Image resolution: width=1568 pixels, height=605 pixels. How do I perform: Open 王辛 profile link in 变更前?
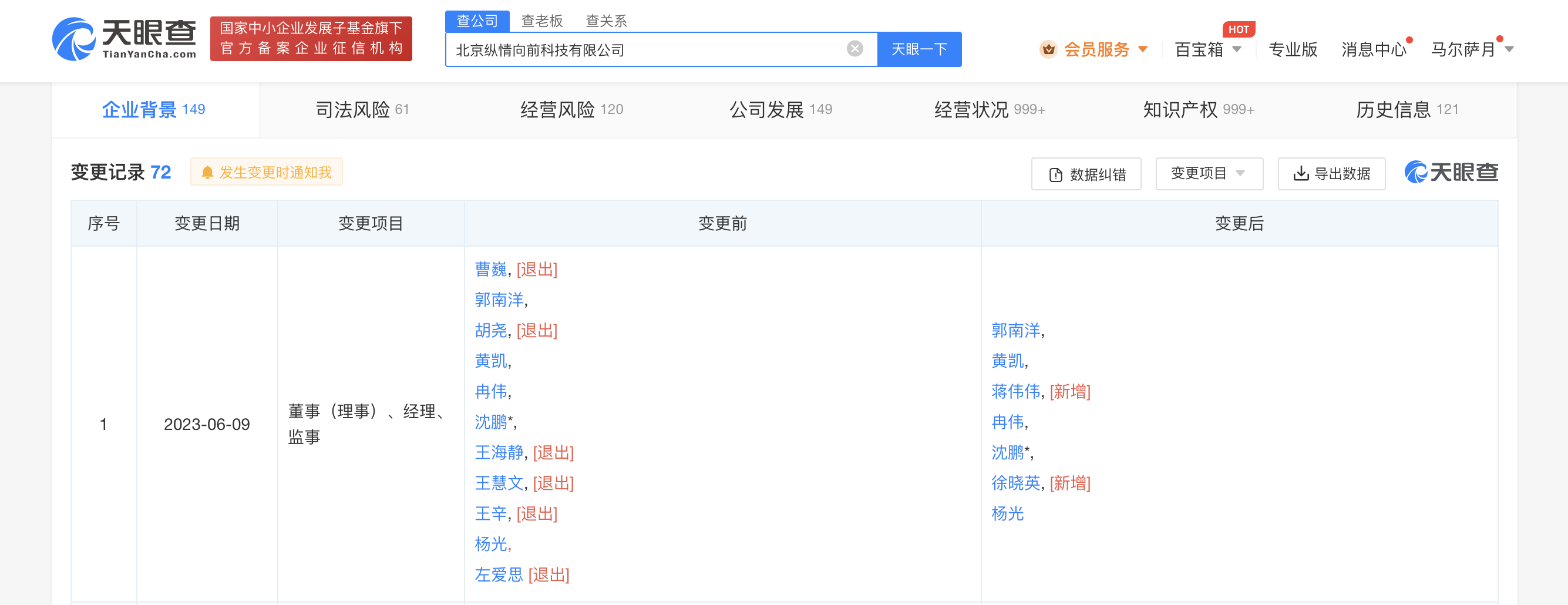[490, 514]
